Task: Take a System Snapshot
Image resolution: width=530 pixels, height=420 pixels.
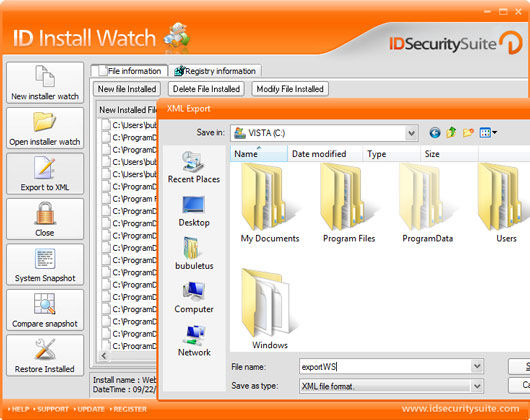Action: pyautogui.click(x=45, y=264)
